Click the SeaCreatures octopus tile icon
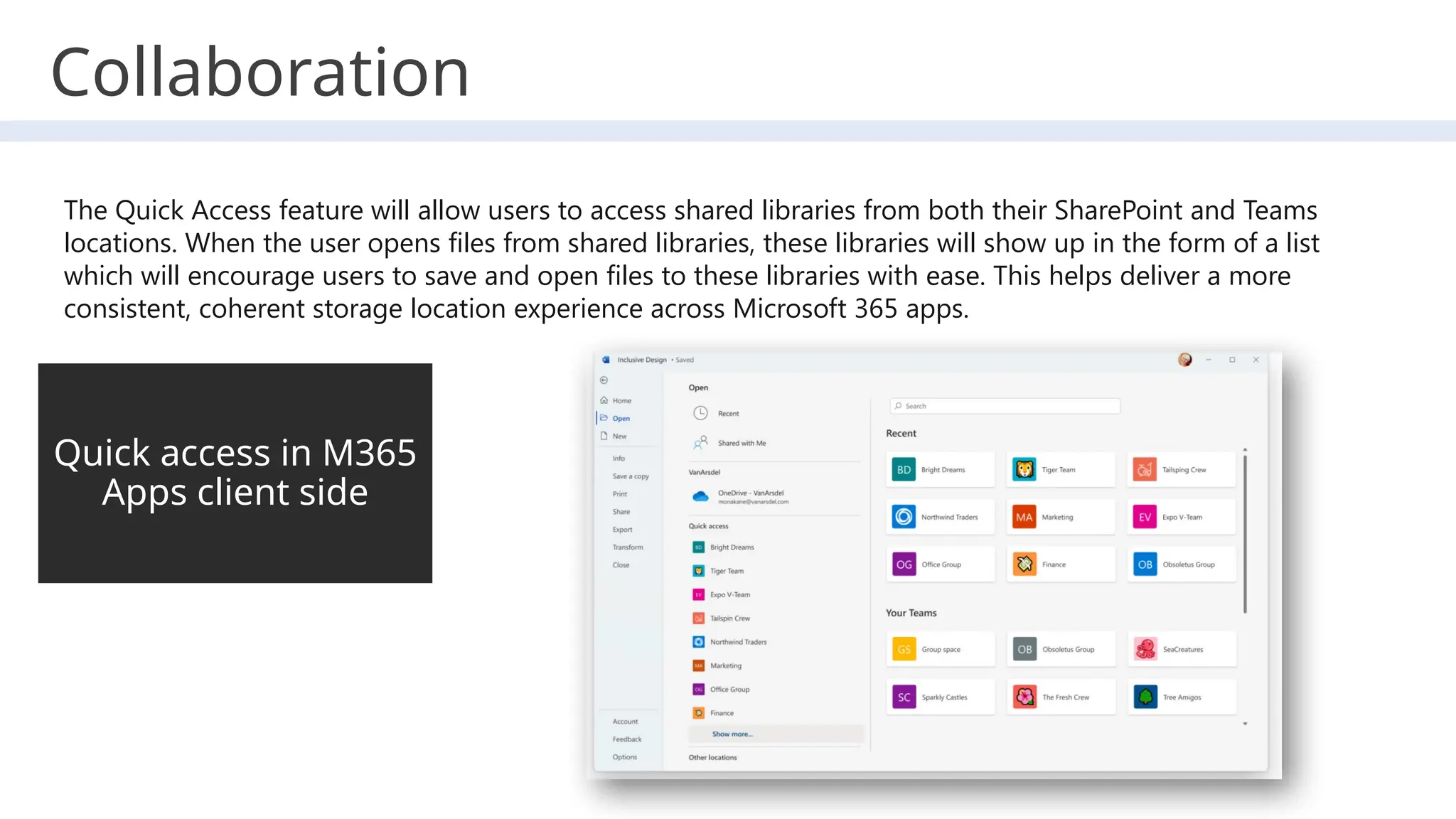 [x=1145, y=649]
